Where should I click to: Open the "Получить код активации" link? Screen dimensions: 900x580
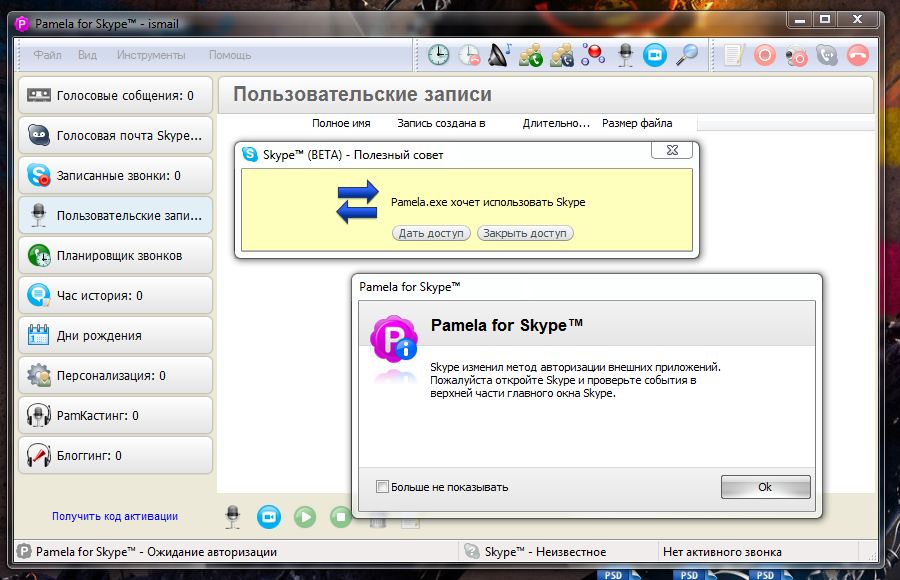click(115, 516)
